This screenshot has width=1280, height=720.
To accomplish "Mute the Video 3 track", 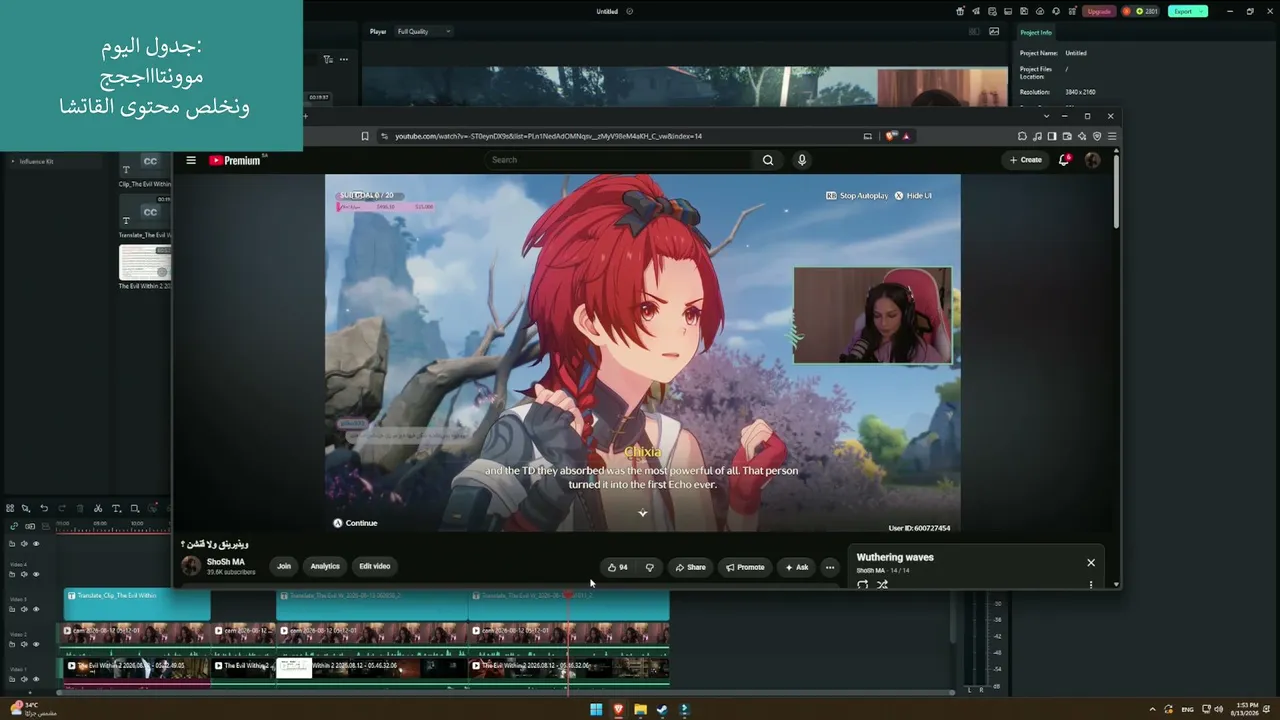I will (24, 609).
